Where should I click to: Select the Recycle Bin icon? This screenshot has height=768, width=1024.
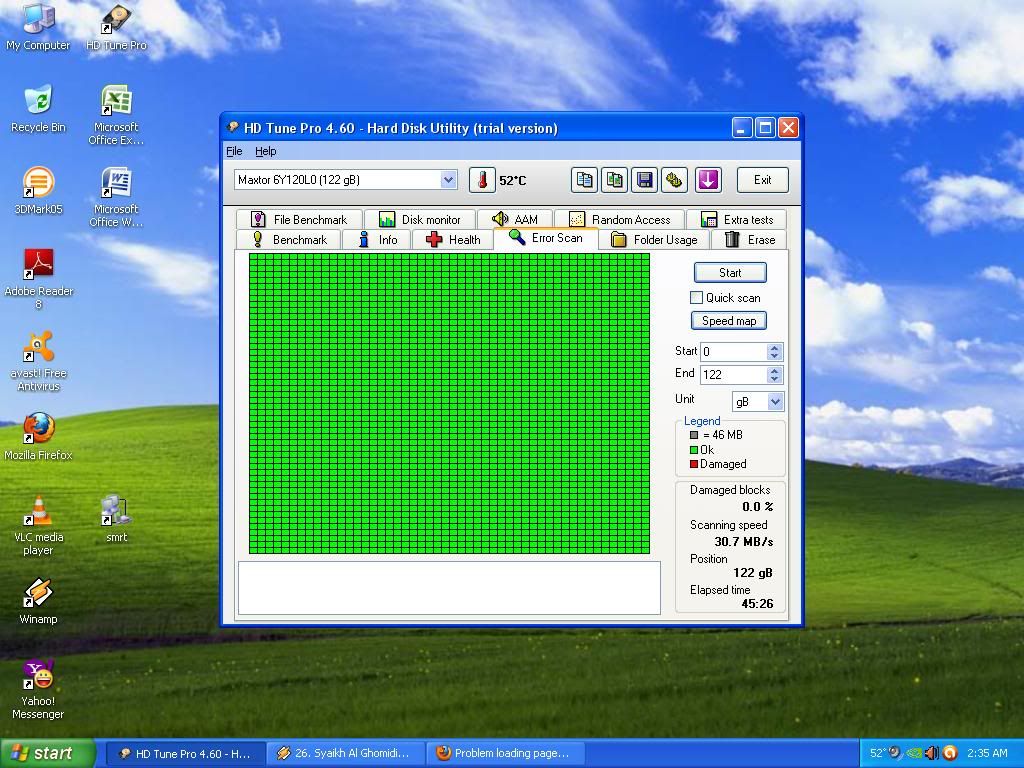coord(38,108)
